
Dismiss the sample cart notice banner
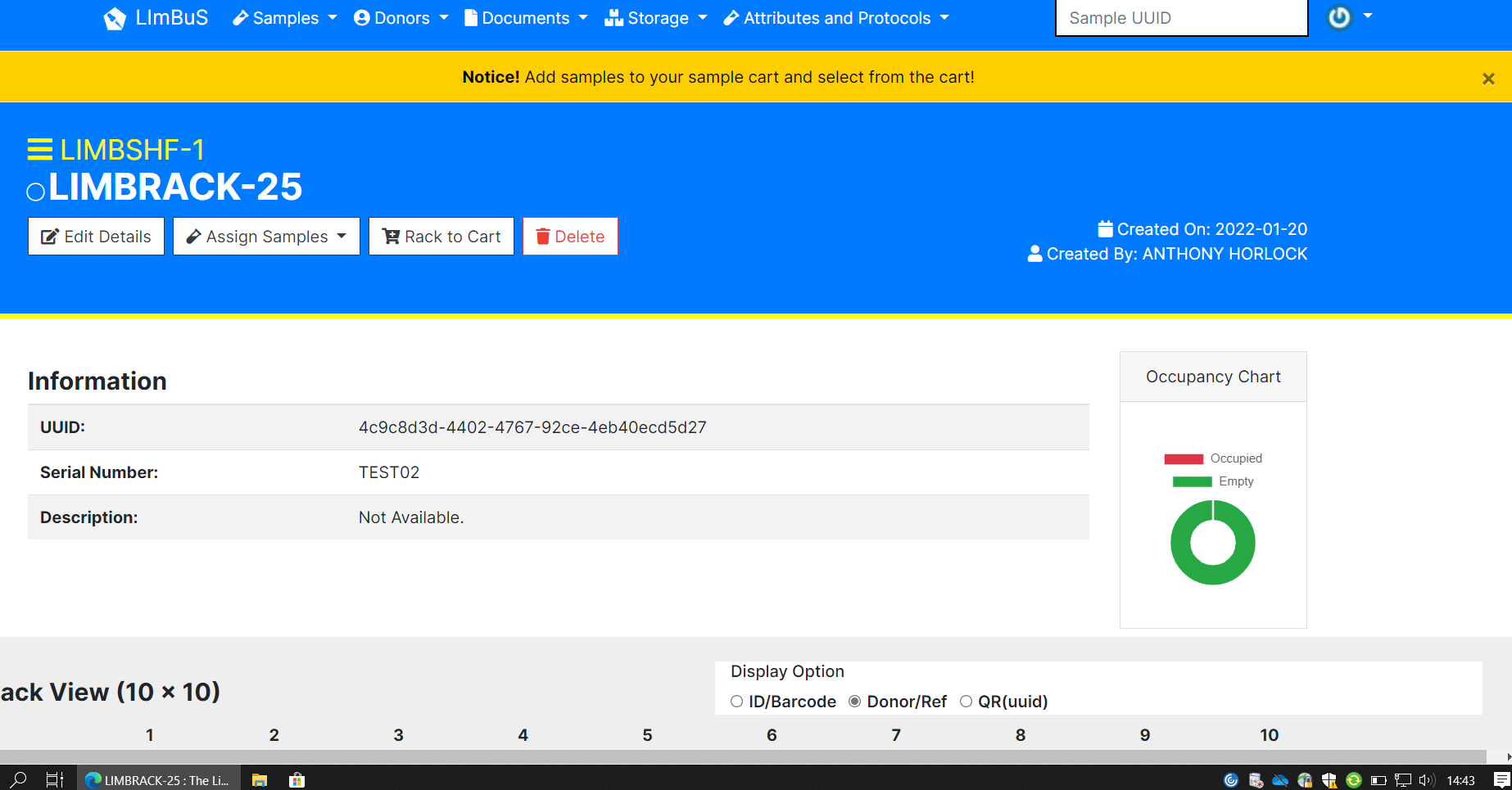pyautogui.click(x=1488, y=78)
